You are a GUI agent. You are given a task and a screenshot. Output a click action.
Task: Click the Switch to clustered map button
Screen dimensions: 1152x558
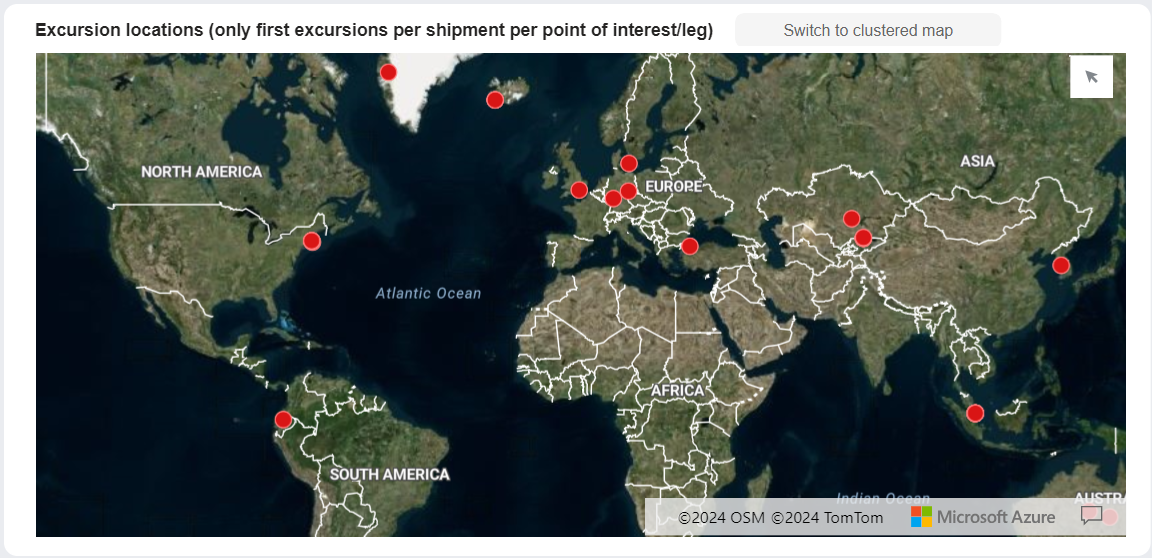(868, 30)
